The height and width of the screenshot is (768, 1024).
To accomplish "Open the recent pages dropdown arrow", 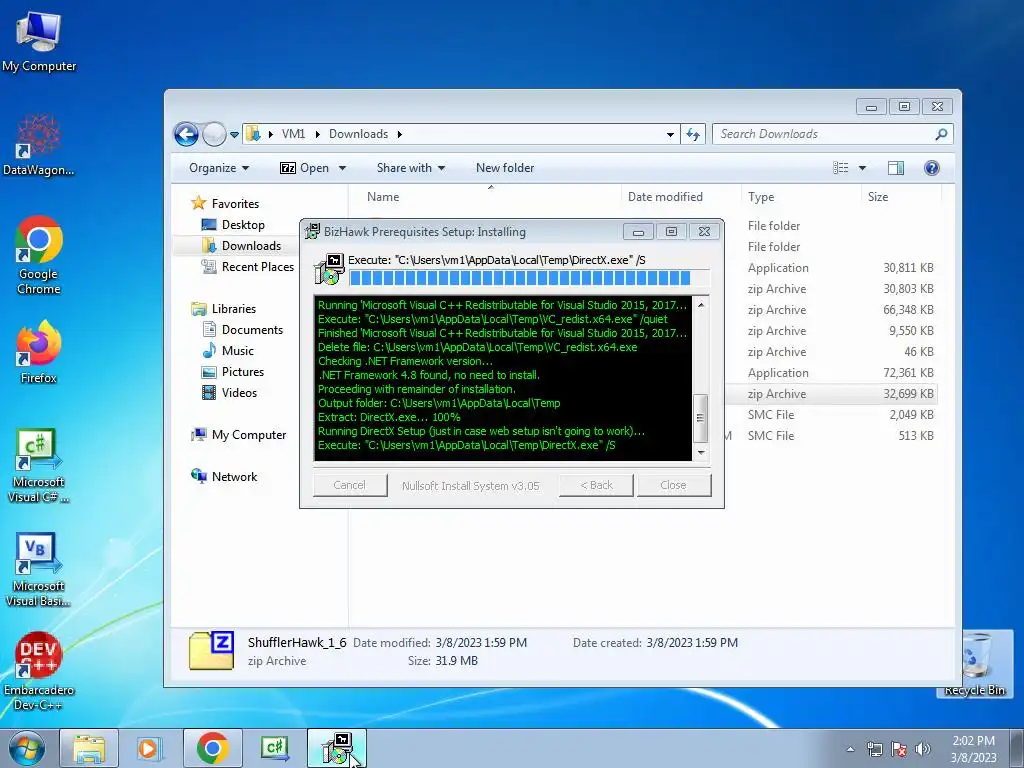I will point(234,135).
